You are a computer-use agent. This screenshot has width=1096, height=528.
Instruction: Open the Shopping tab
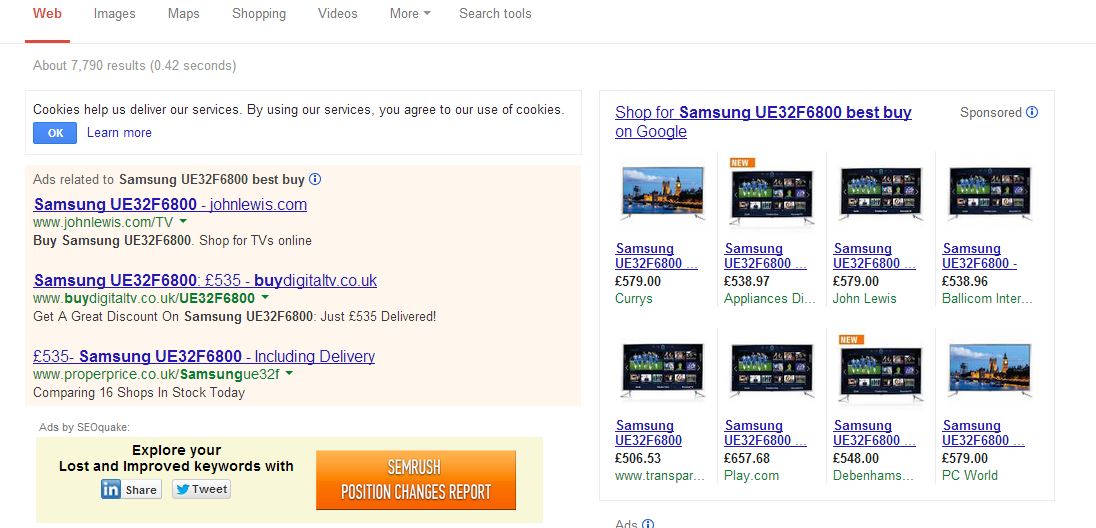(259, 13)
